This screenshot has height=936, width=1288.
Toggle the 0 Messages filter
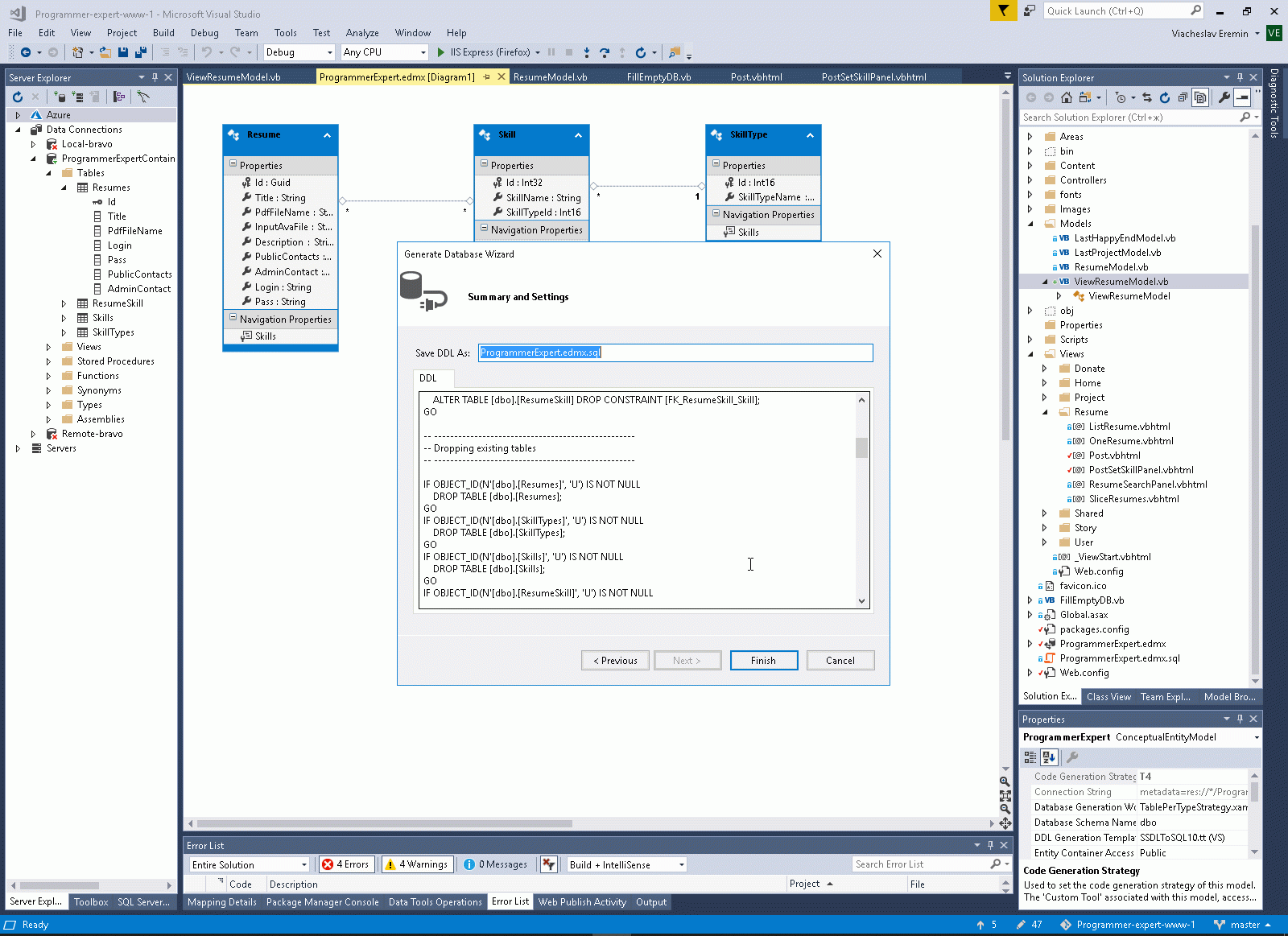[495, 864]
